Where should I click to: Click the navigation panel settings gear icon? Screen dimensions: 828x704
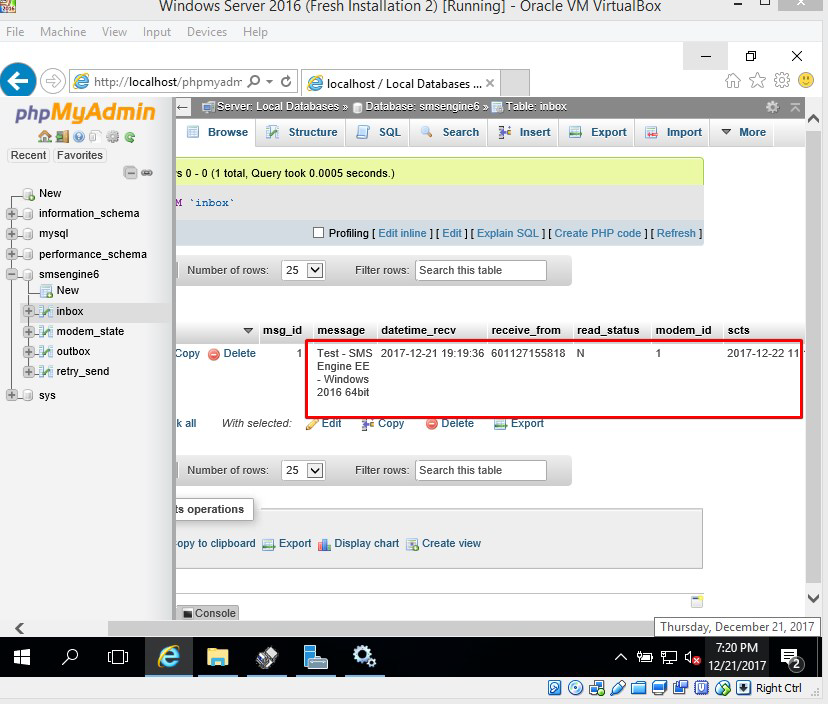[112, 137]
